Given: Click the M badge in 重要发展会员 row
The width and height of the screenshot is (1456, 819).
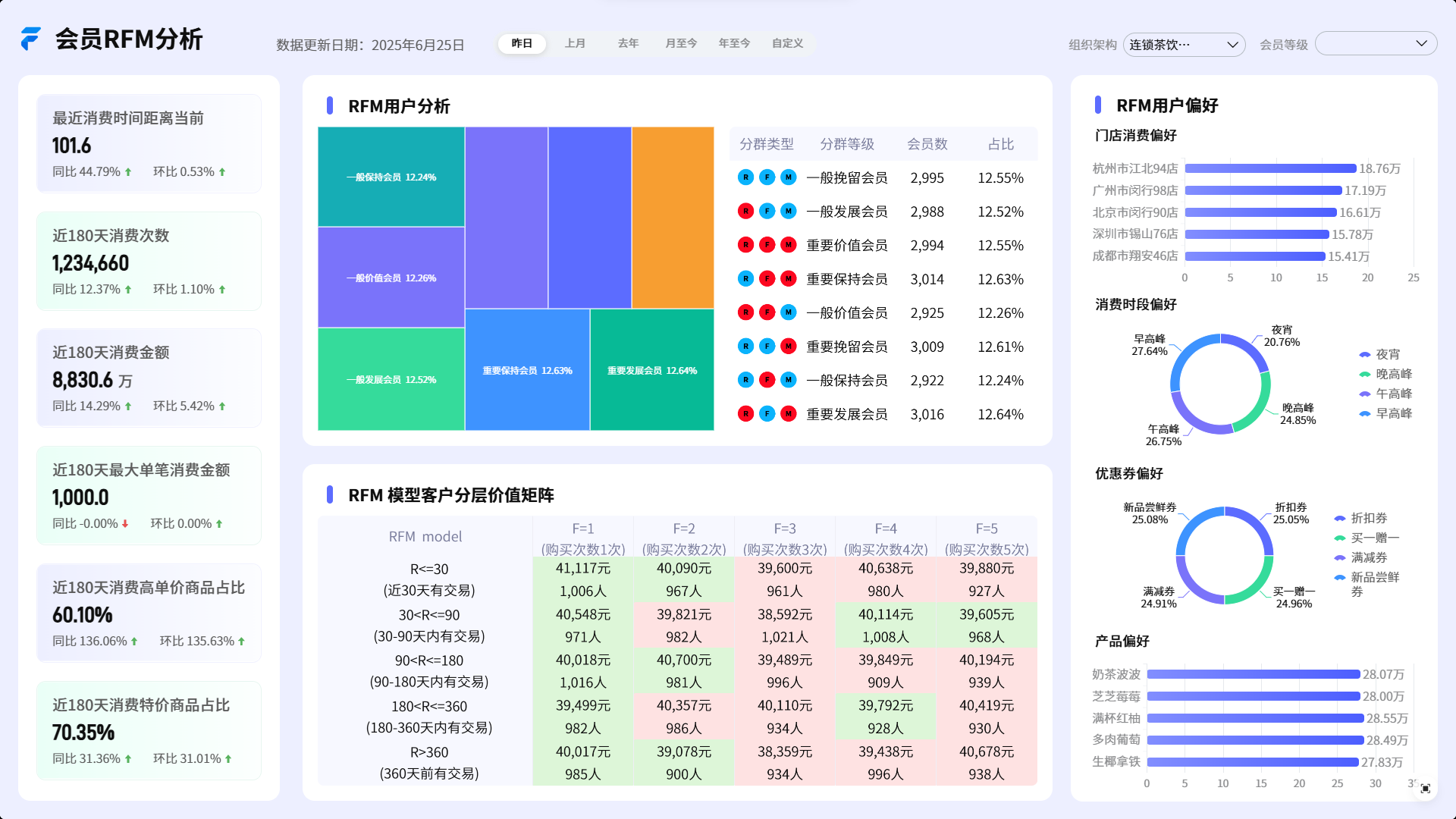Looking at the screenshot, I should 789,414.
